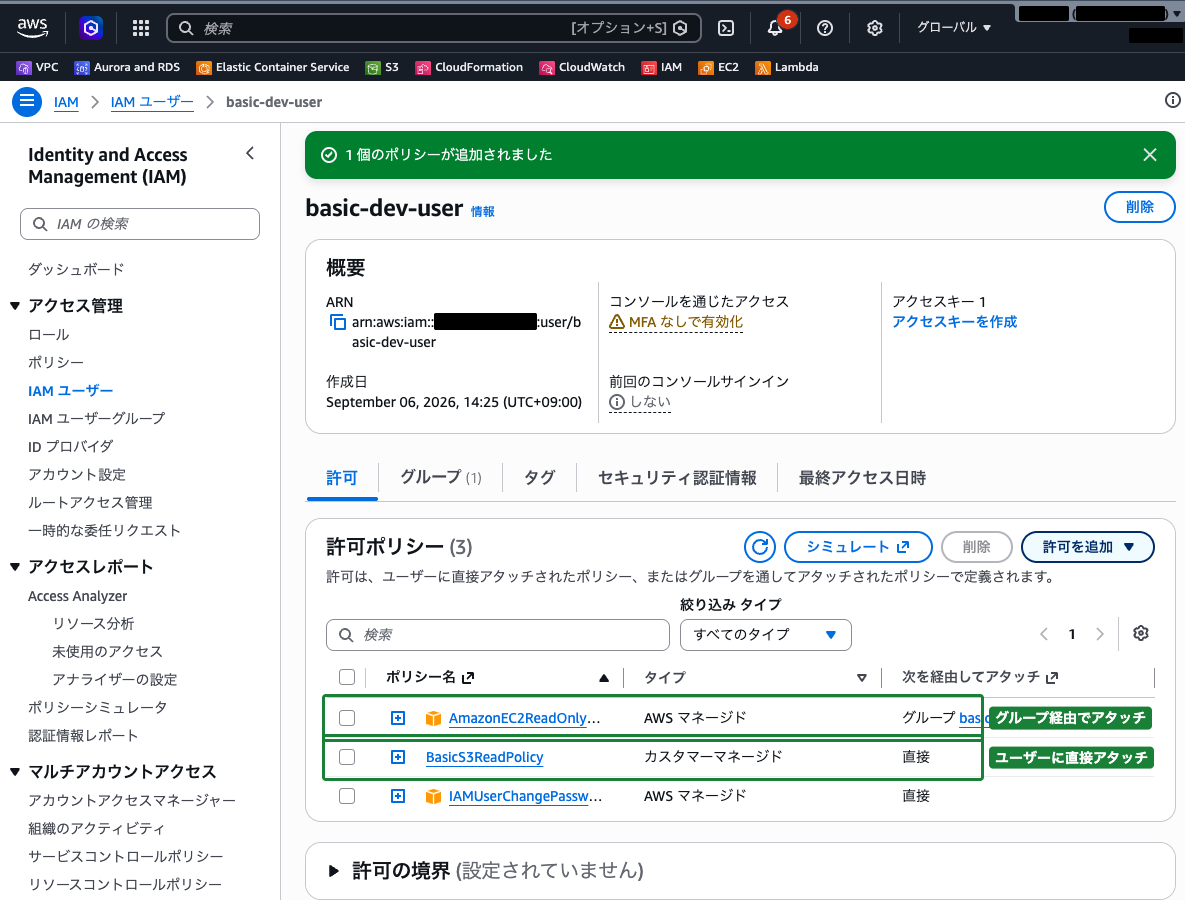This screenshot has width=1185, height=900.
Task: Open console settings gear in header
Action: coord(875,28)
